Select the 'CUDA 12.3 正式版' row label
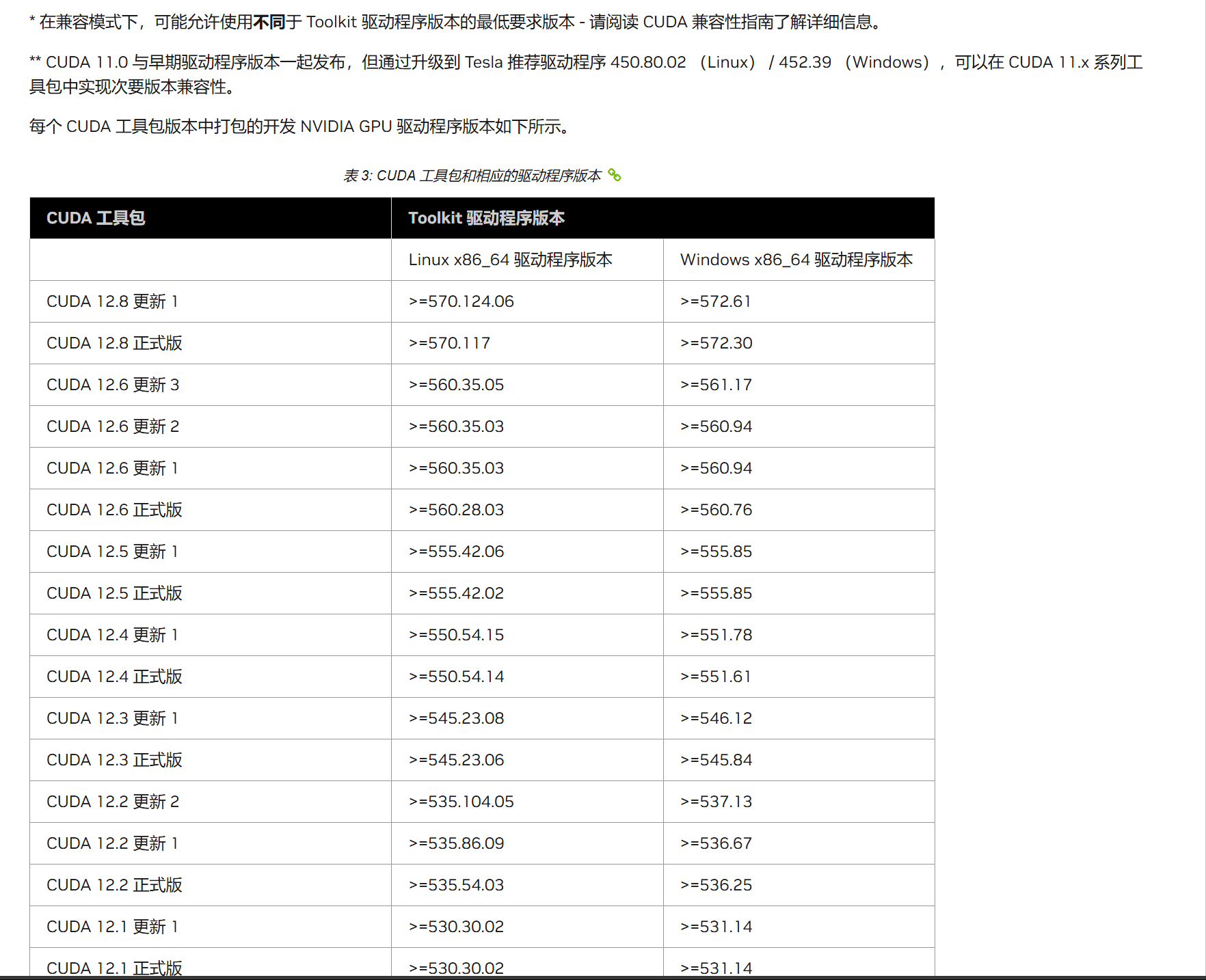 (x=114, y=760)
